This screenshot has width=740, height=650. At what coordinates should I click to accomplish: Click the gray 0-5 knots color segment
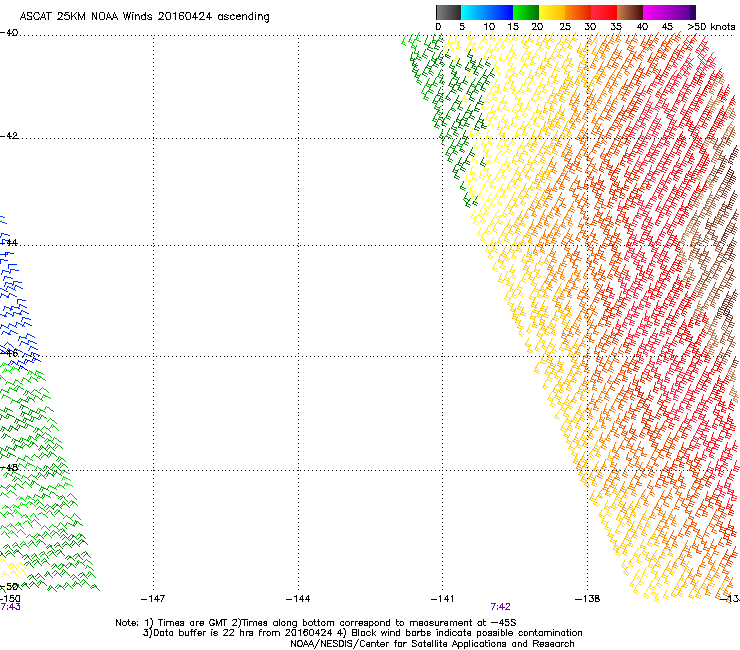click(448, 12)
